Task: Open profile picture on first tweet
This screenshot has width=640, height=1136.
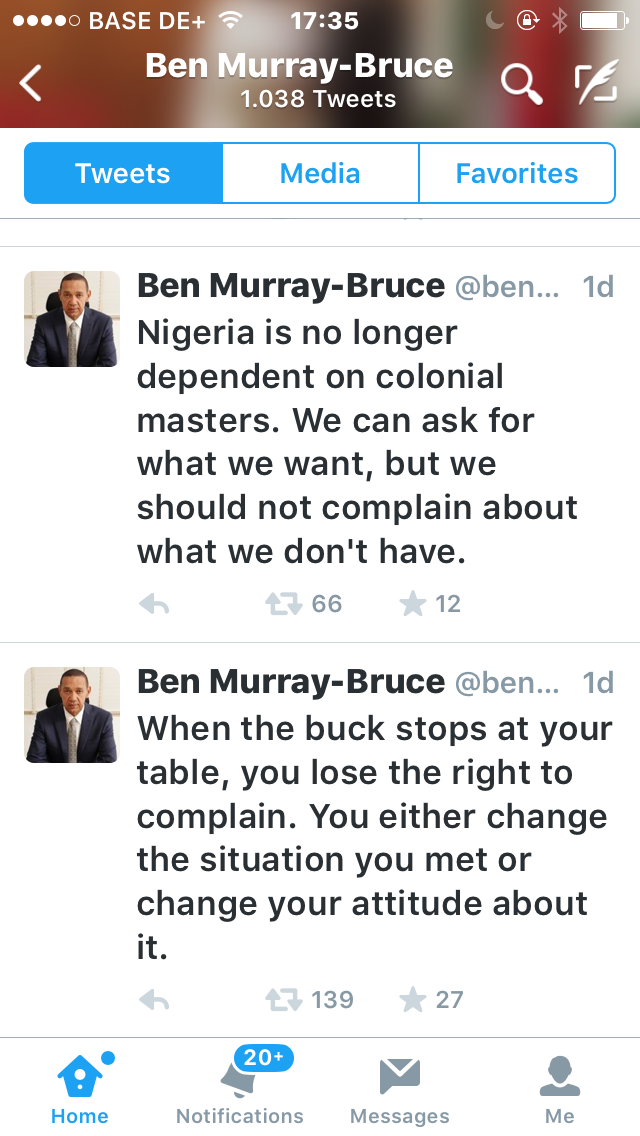Action: (x=72, y=319)
